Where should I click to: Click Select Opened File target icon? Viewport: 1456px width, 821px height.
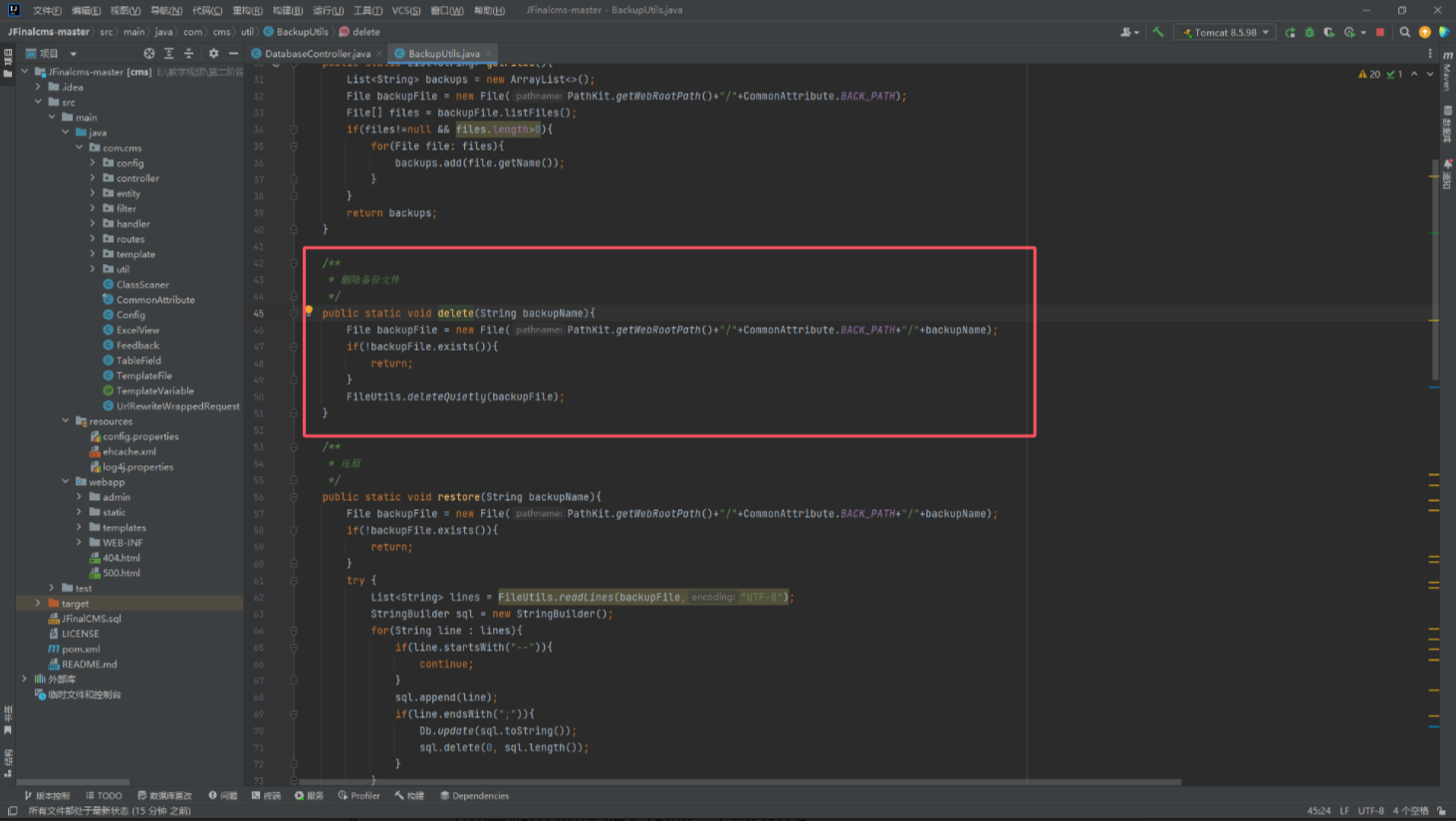pyautogui.click(x=149, y=54)
